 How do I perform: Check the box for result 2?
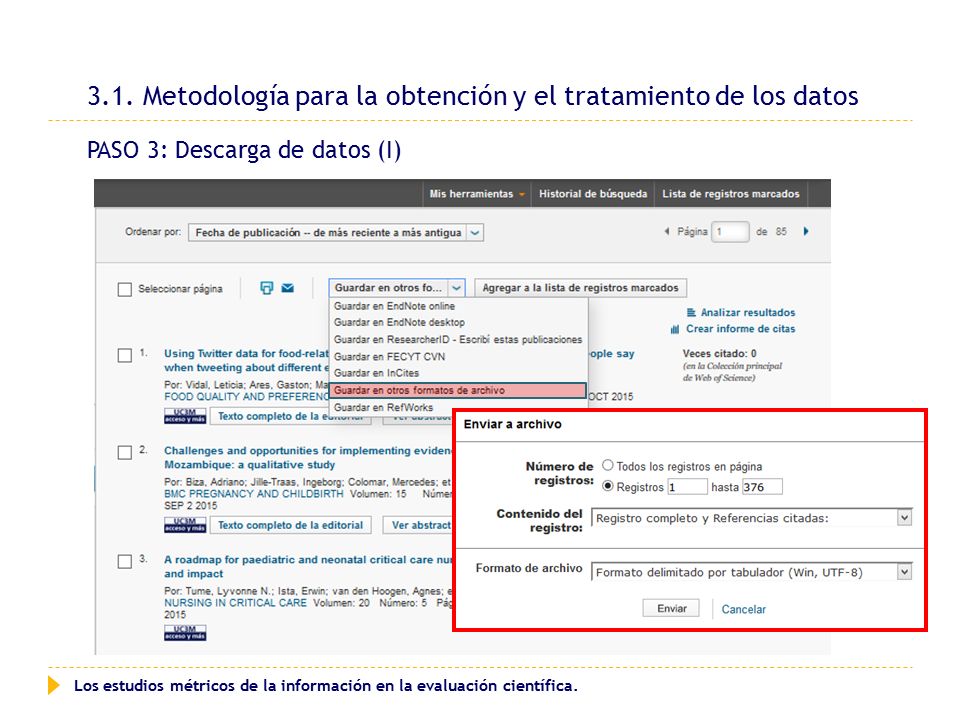pos(124,452)
